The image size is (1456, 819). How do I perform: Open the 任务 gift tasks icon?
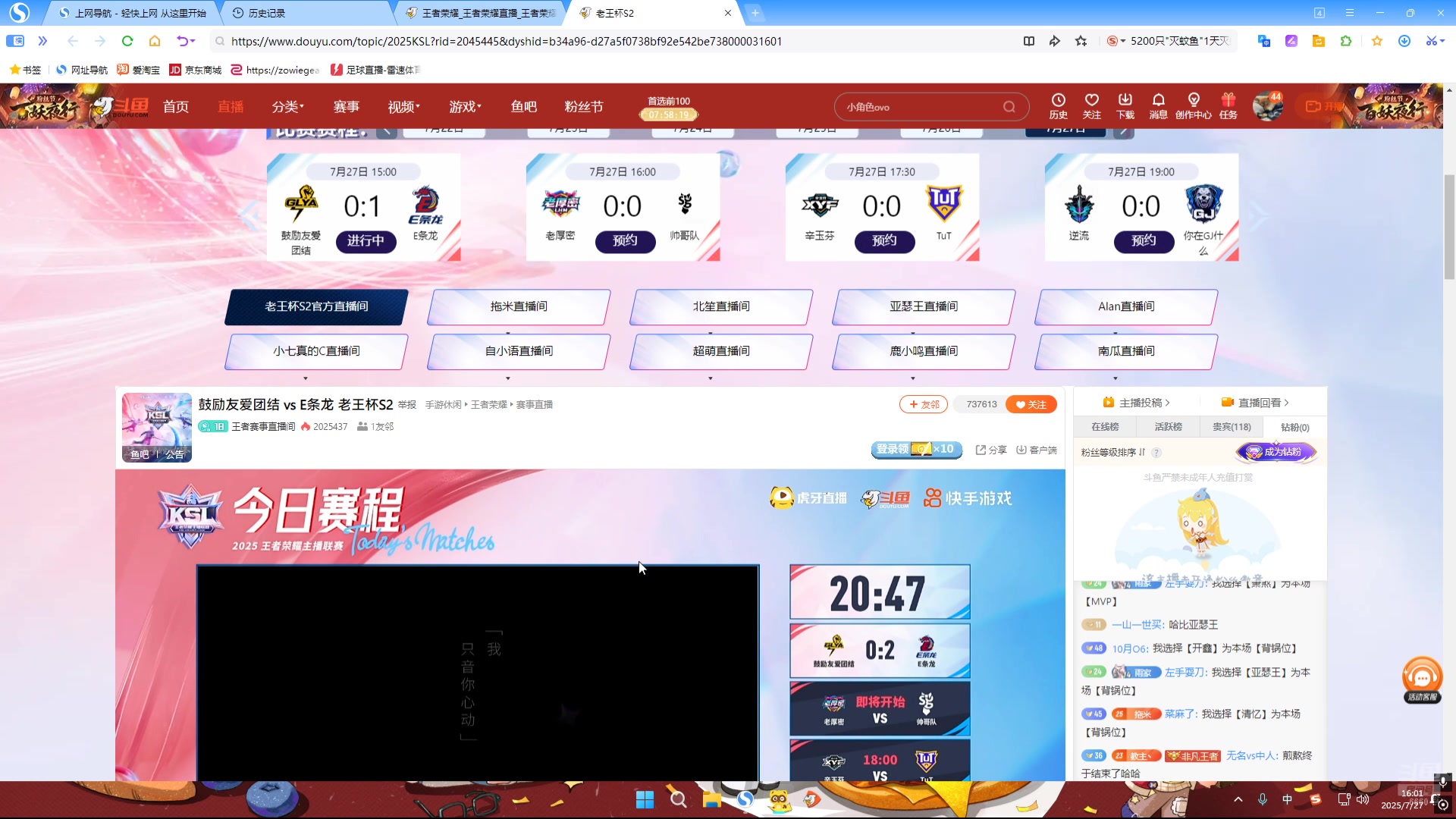1228,106
